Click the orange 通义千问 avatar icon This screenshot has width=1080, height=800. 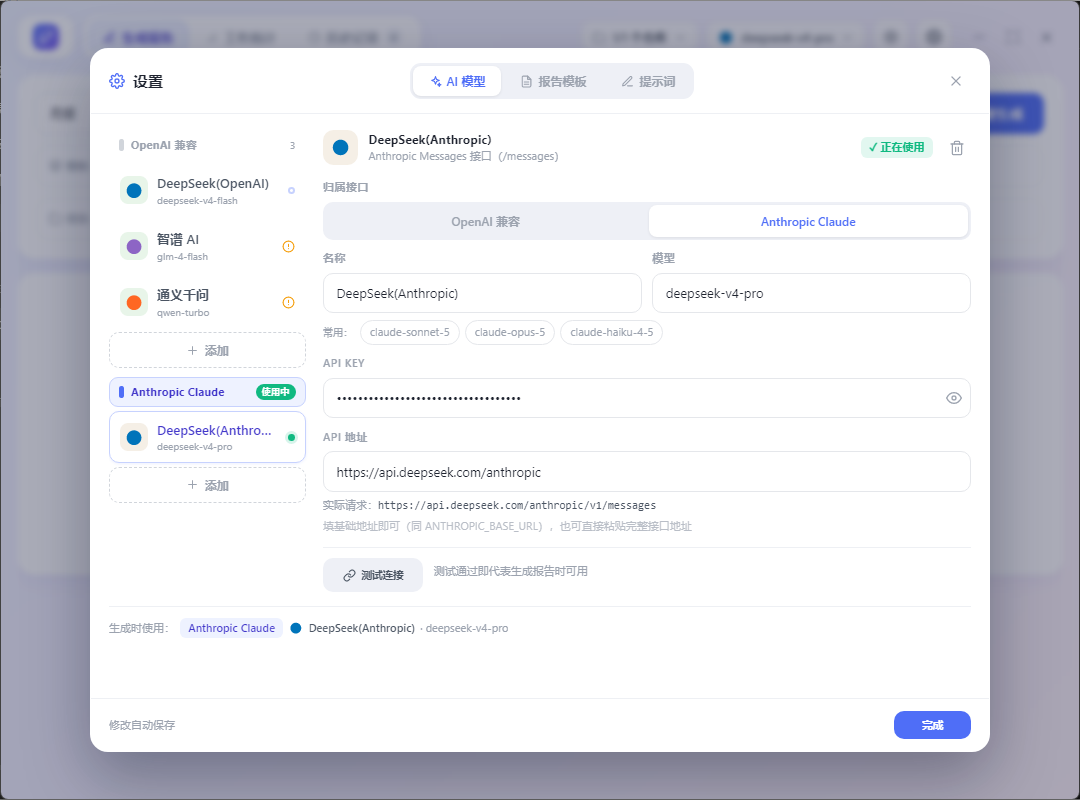pos(134,302)
